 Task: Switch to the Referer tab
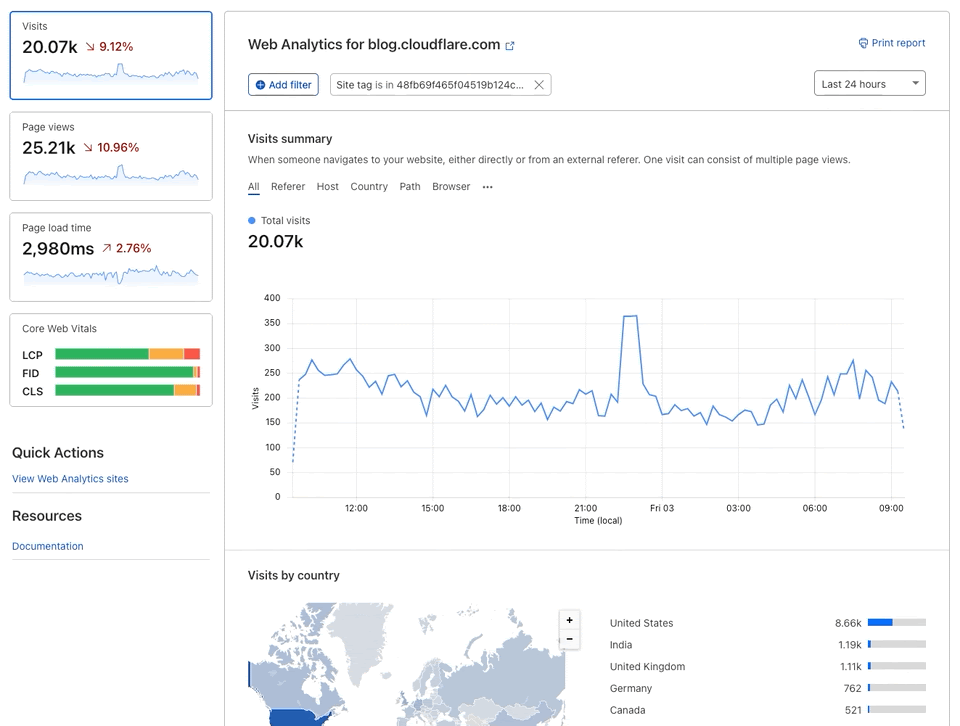pyautogui.click(x=288, y=187)
